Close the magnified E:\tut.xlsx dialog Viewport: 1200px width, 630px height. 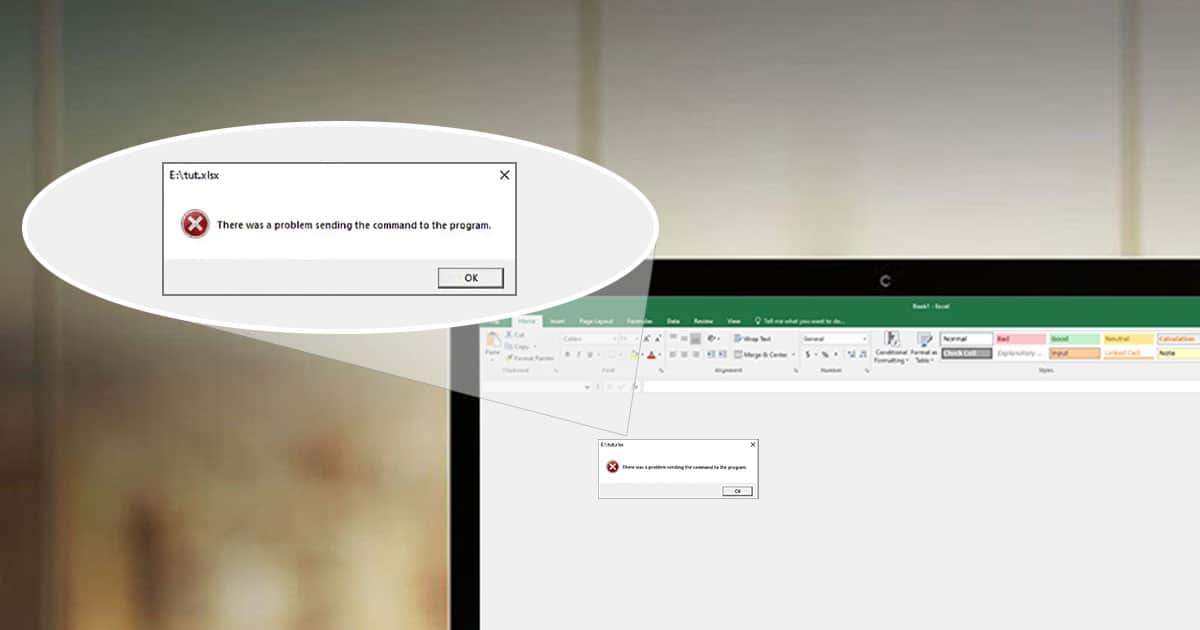point(505,175)
